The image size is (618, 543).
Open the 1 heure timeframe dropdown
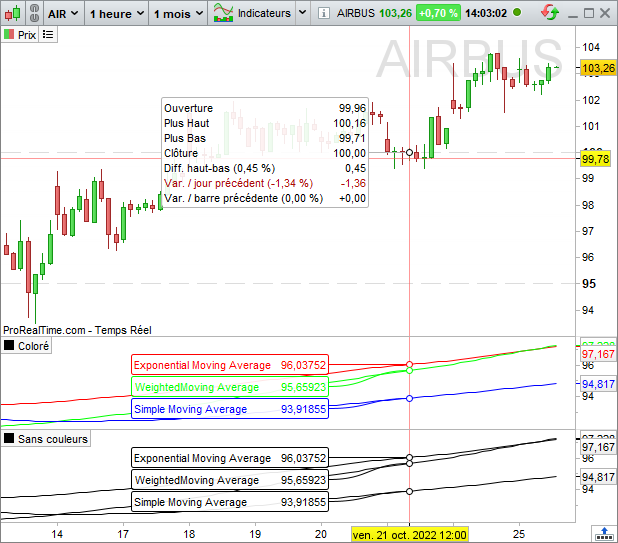point(117,14)
